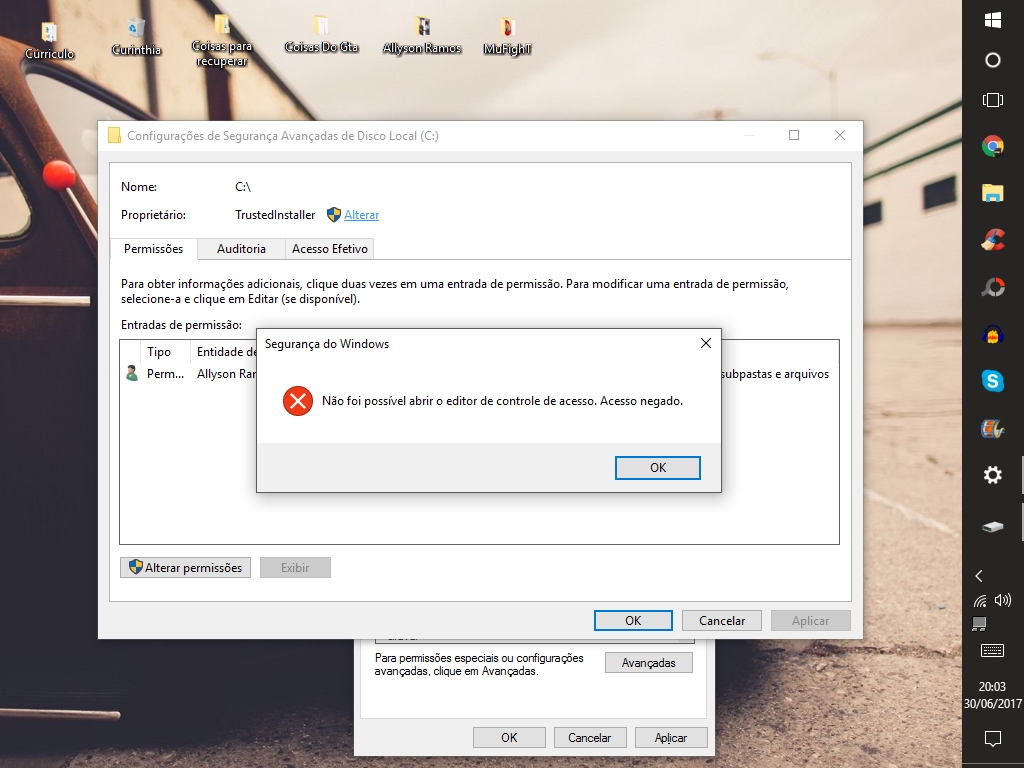Click the shield icon beside Alterar
This screenshot has height=768, width=1024.
[334, 215]
